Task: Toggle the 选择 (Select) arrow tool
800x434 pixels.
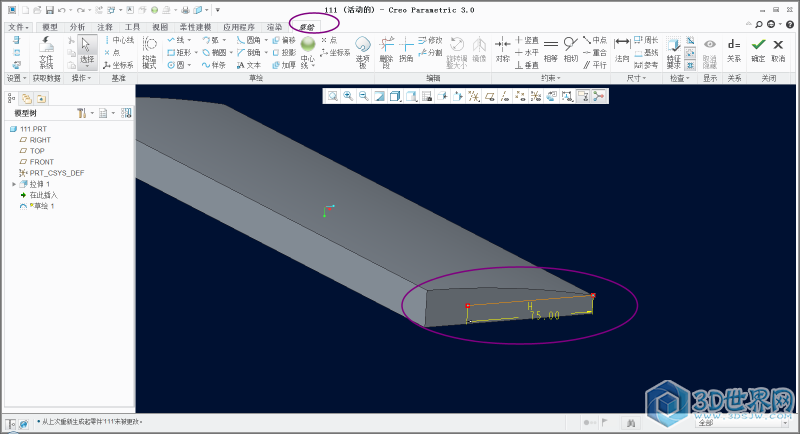Action: point(87,51)
